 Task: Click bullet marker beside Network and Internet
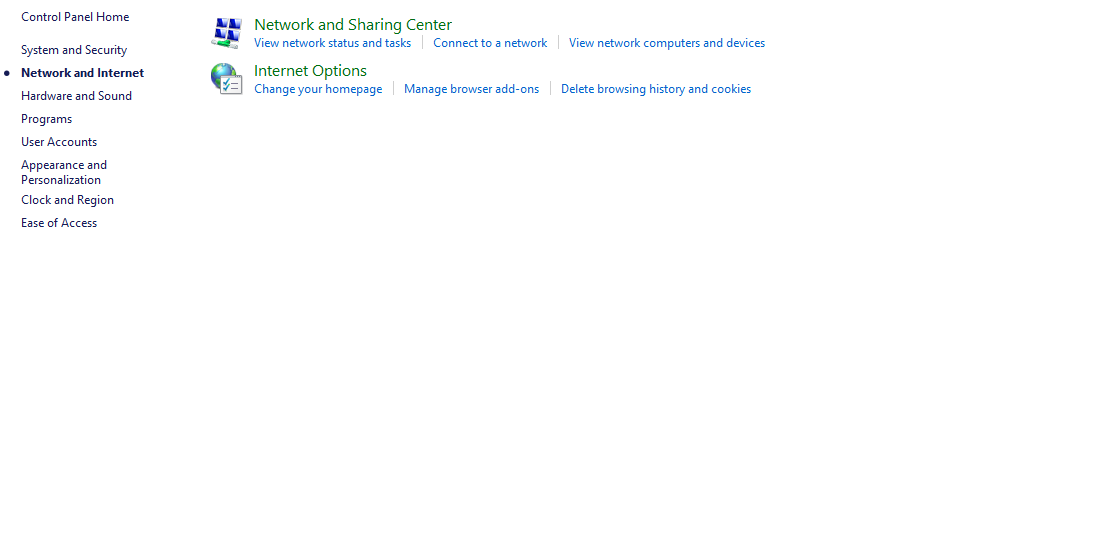click(7, 73)
